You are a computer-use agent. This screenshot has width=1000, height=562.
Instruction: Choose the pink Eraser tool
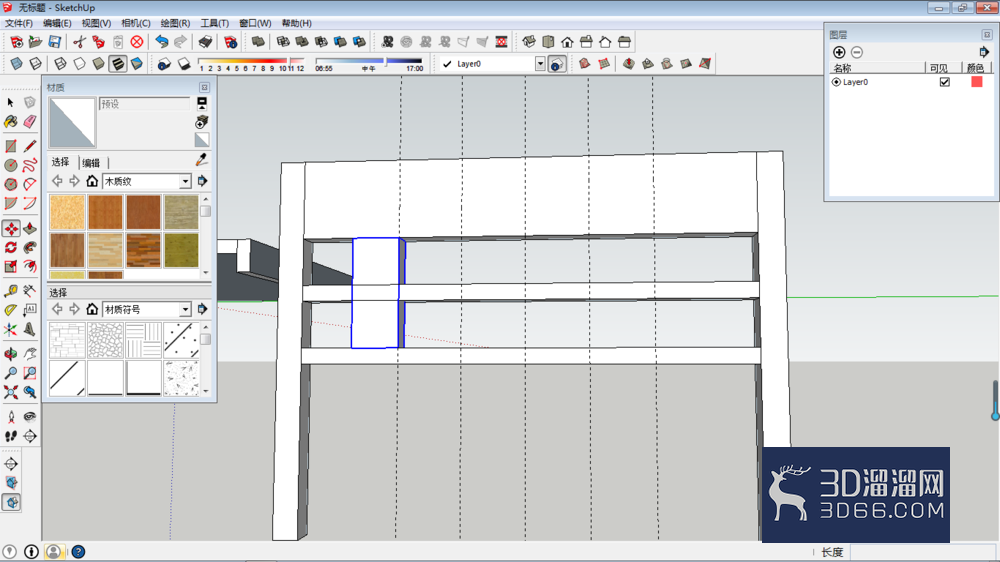[29, 121]
